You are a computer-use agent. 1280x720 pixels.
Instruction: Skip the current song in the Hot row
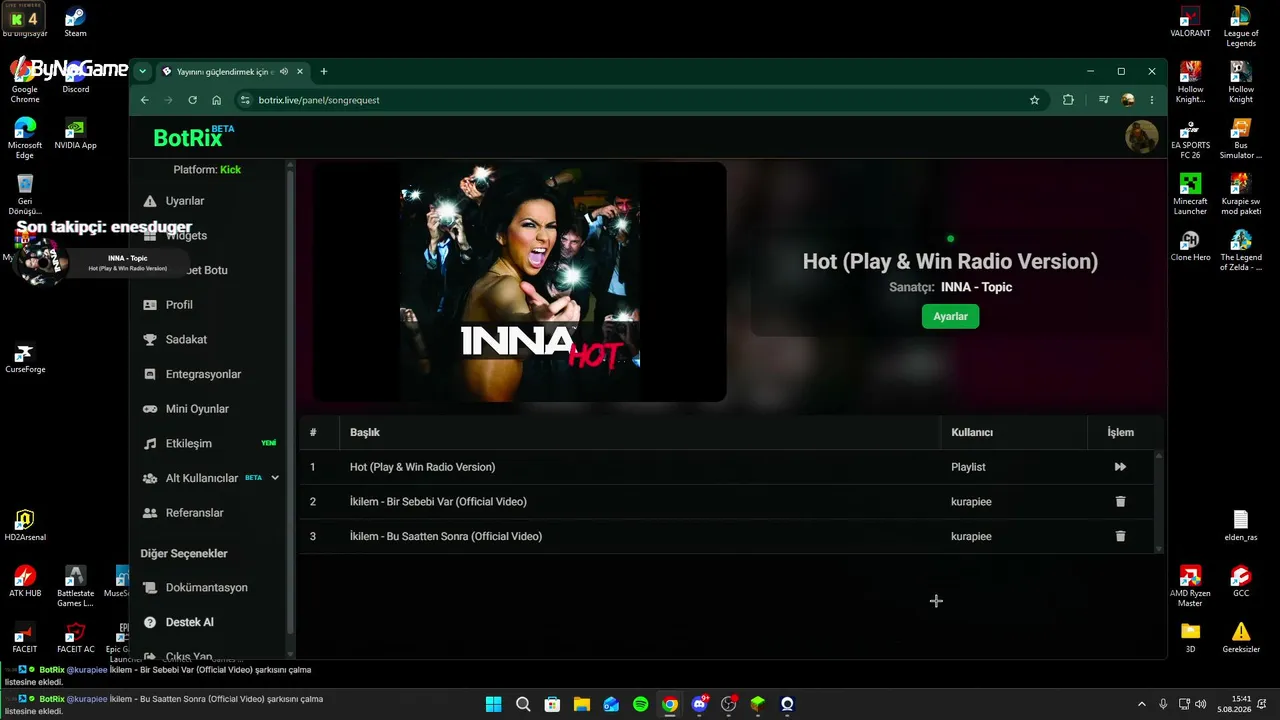1120,467
